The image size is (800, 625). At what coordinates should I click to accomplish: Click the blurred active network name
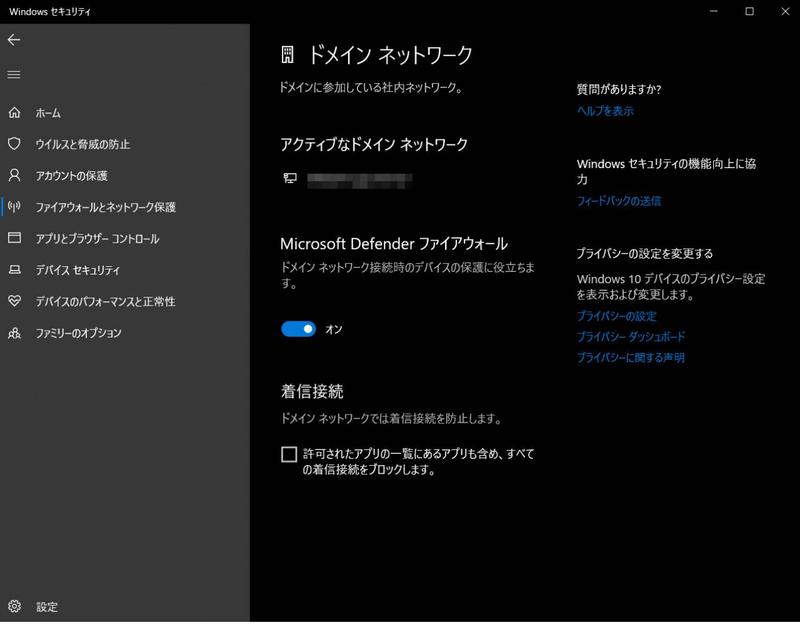(360, 181)
